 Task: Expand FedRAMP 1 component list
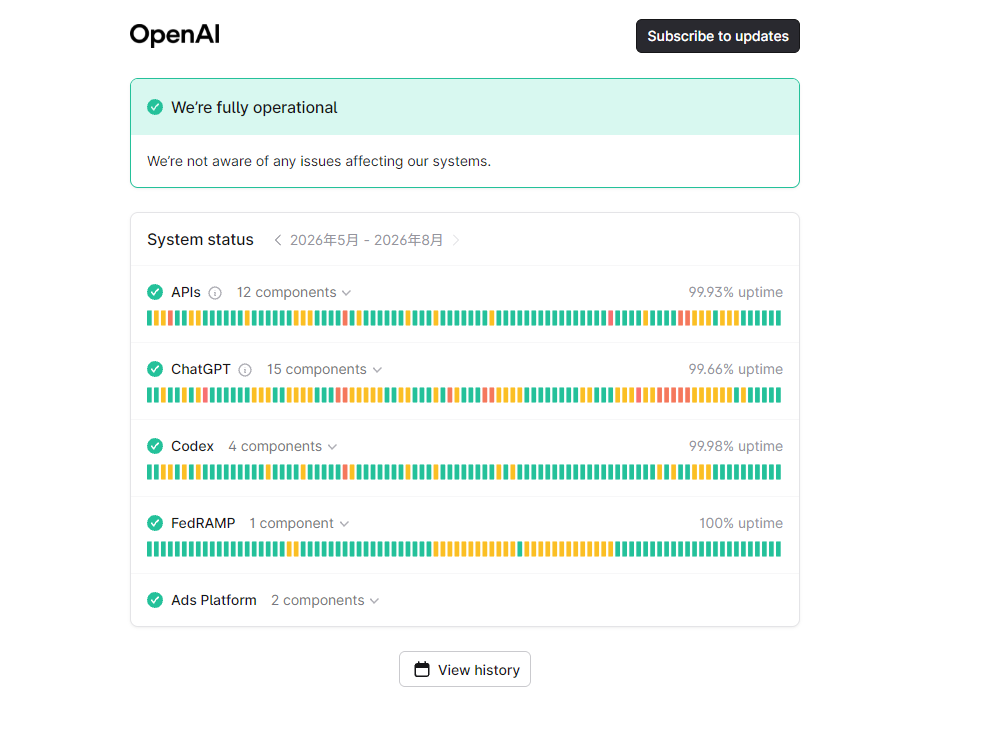pos(299,523)
